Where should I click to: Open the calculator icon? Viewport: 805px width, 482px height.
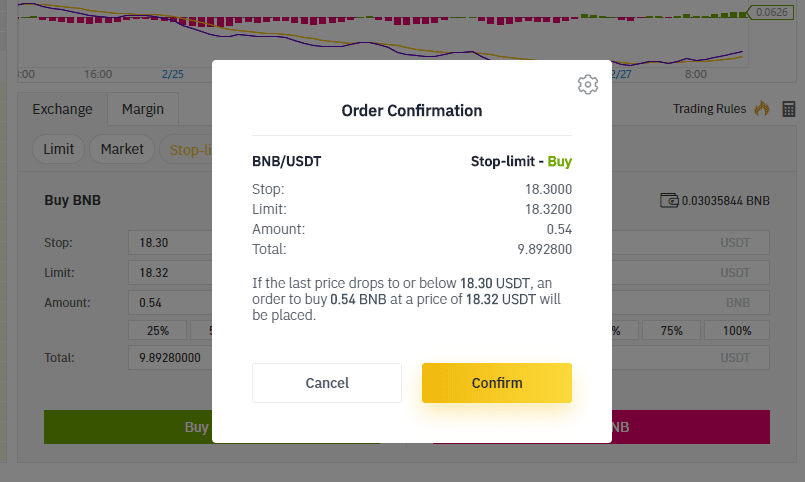789,108
